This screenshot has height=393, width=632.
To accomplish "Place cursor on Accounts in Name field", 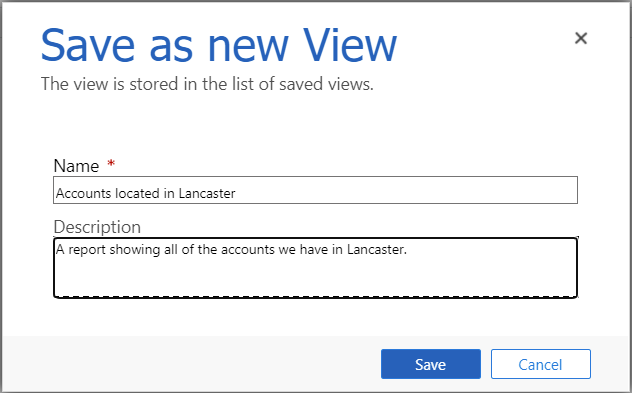I will (83, 193).
